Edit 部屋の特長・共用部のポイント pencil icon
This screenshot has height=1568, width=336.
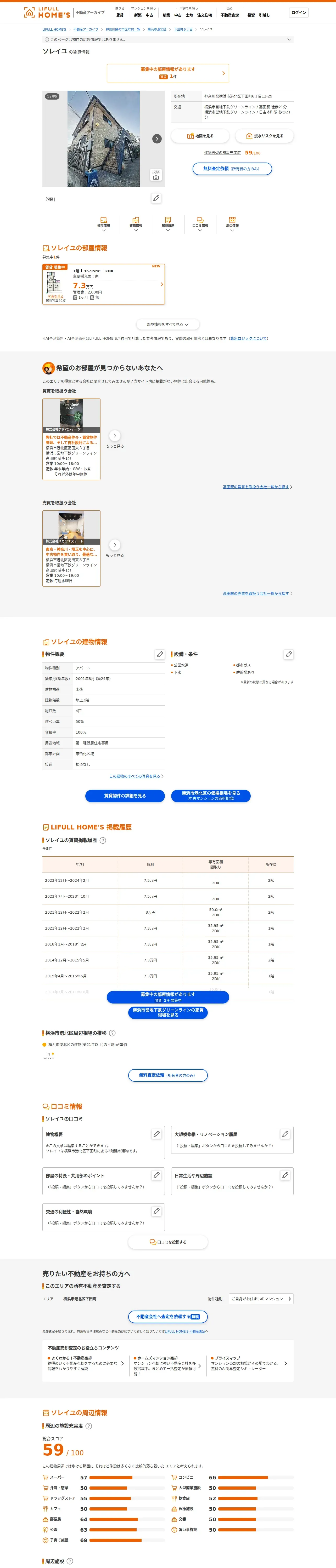[156, 1175]
